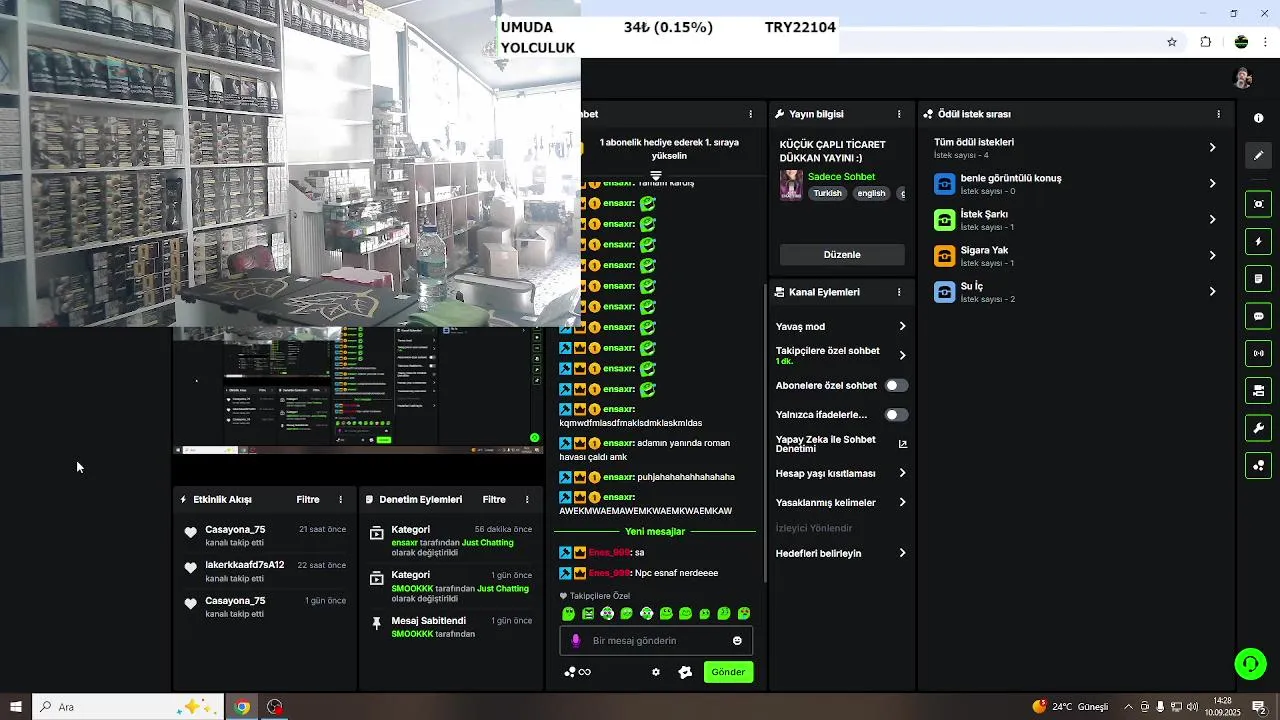
Task: Open options menu of Kanal Eylemleri panel
Action: pyautogui.click(x=899, y=292)
